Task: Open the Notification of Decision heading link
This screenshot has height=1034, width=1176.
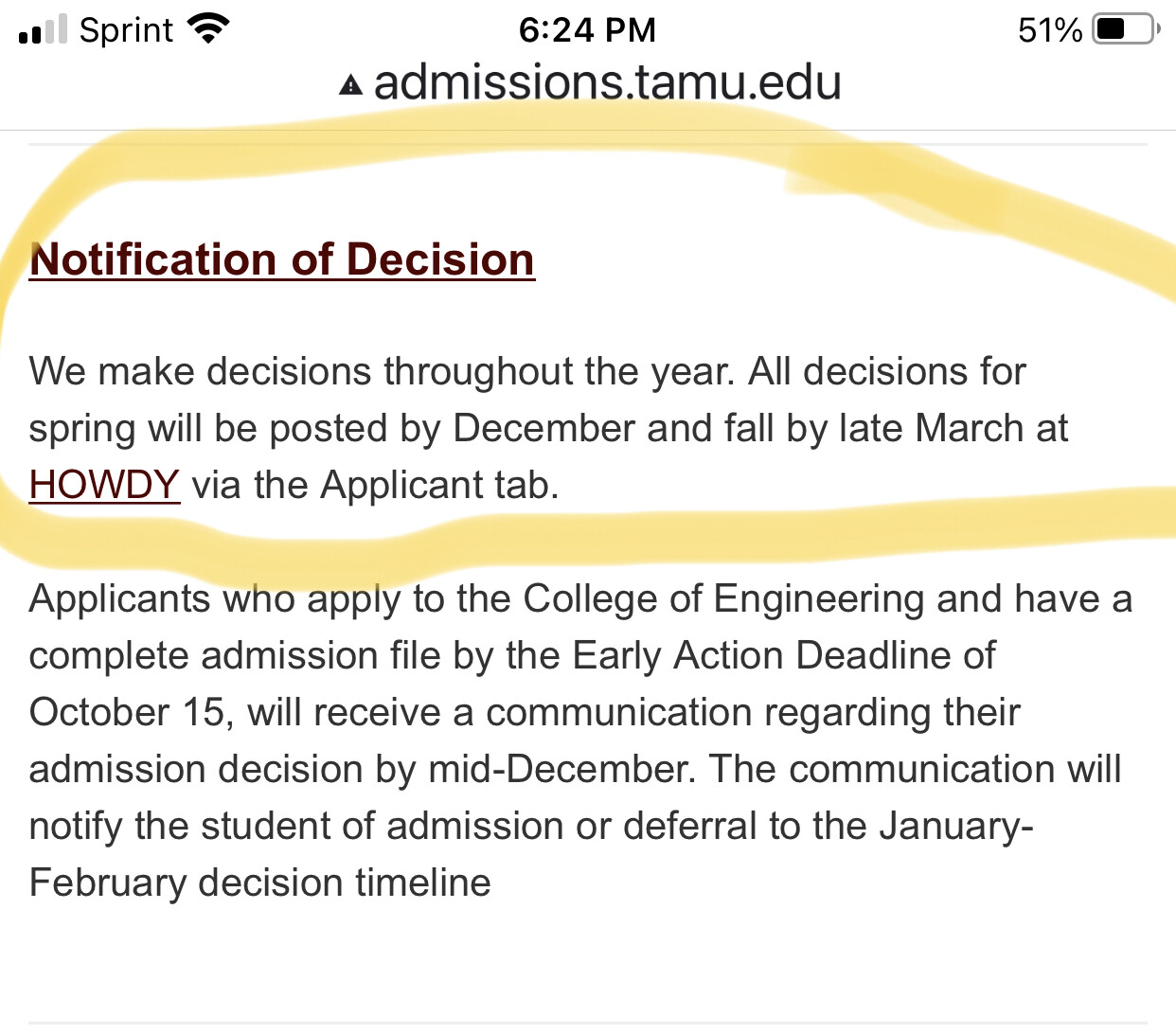Action: tap(282, 259)
